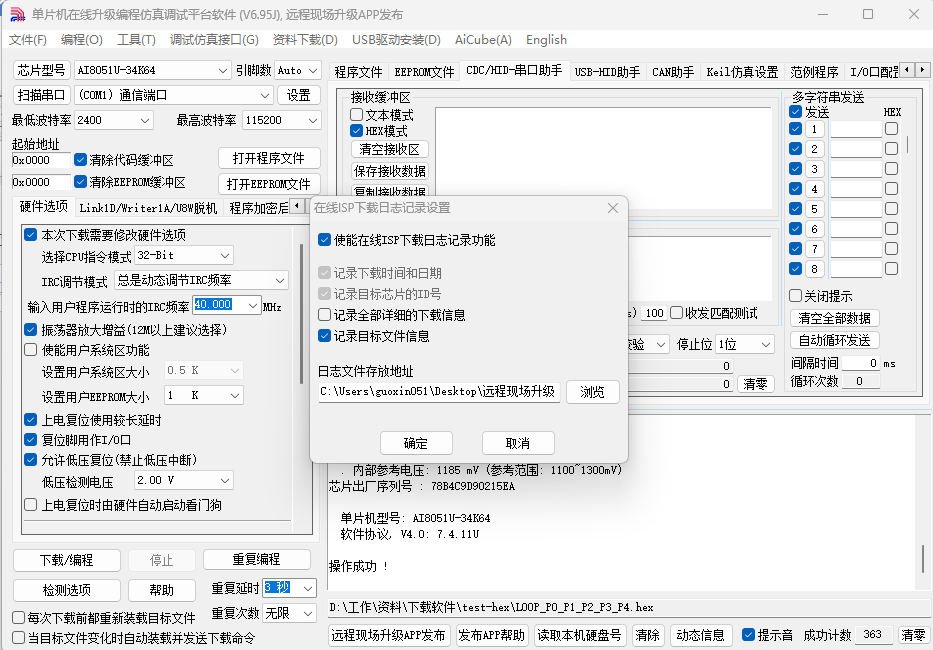Click output log area vertical scrollbar

point(922,557)
